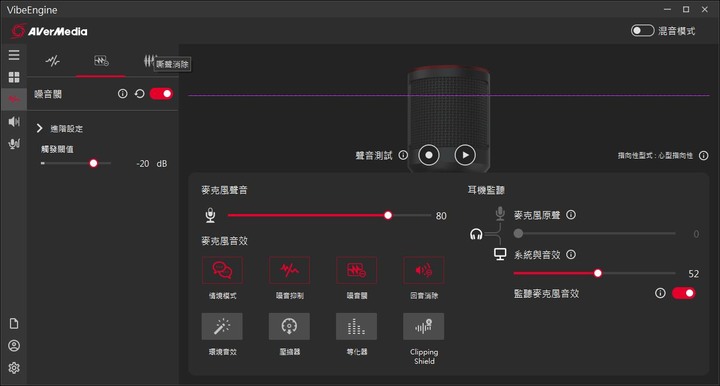Click the 耳機監聽 headphone monitoring heading

(486, 190)
